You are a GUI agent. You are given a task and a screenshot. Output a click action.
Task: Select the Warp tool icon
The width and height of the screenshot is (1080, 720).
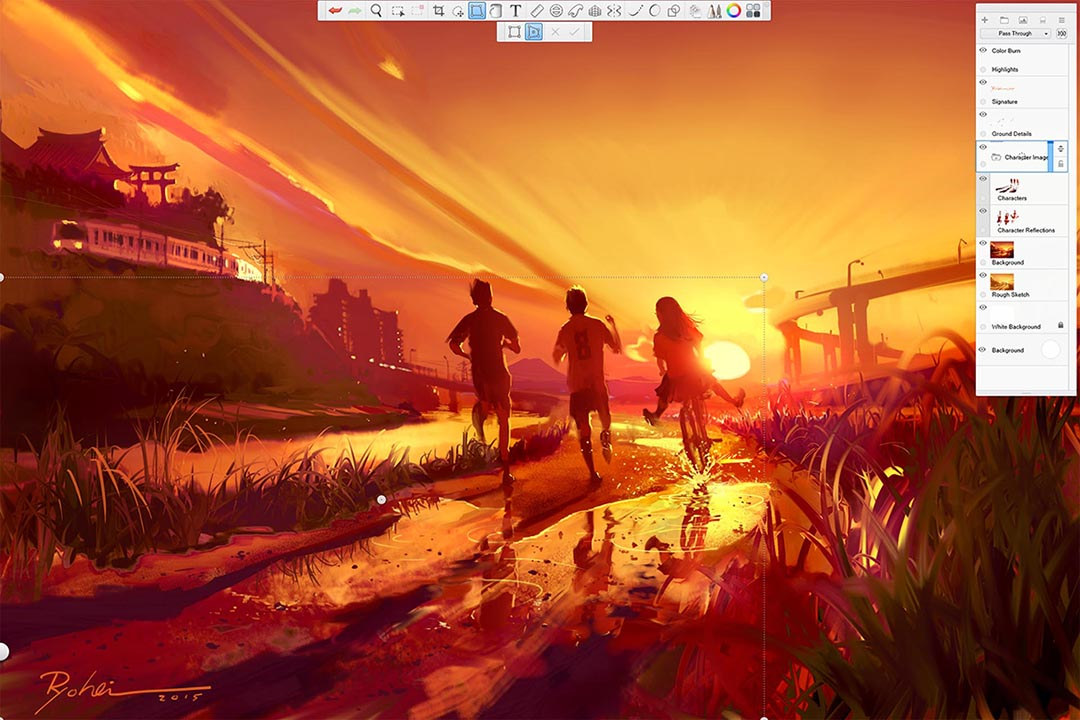576,12
